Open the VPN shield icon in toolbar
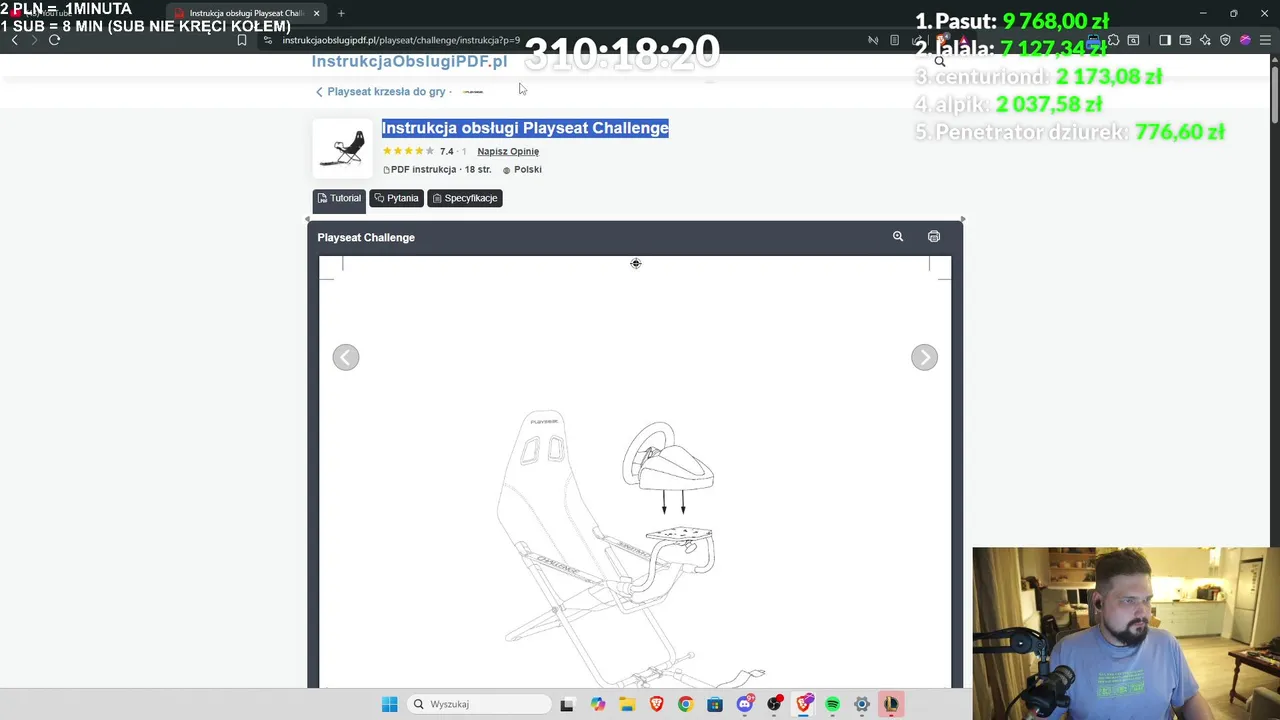Viewport: 1280px width, 720px height. tap(1225, 40)
